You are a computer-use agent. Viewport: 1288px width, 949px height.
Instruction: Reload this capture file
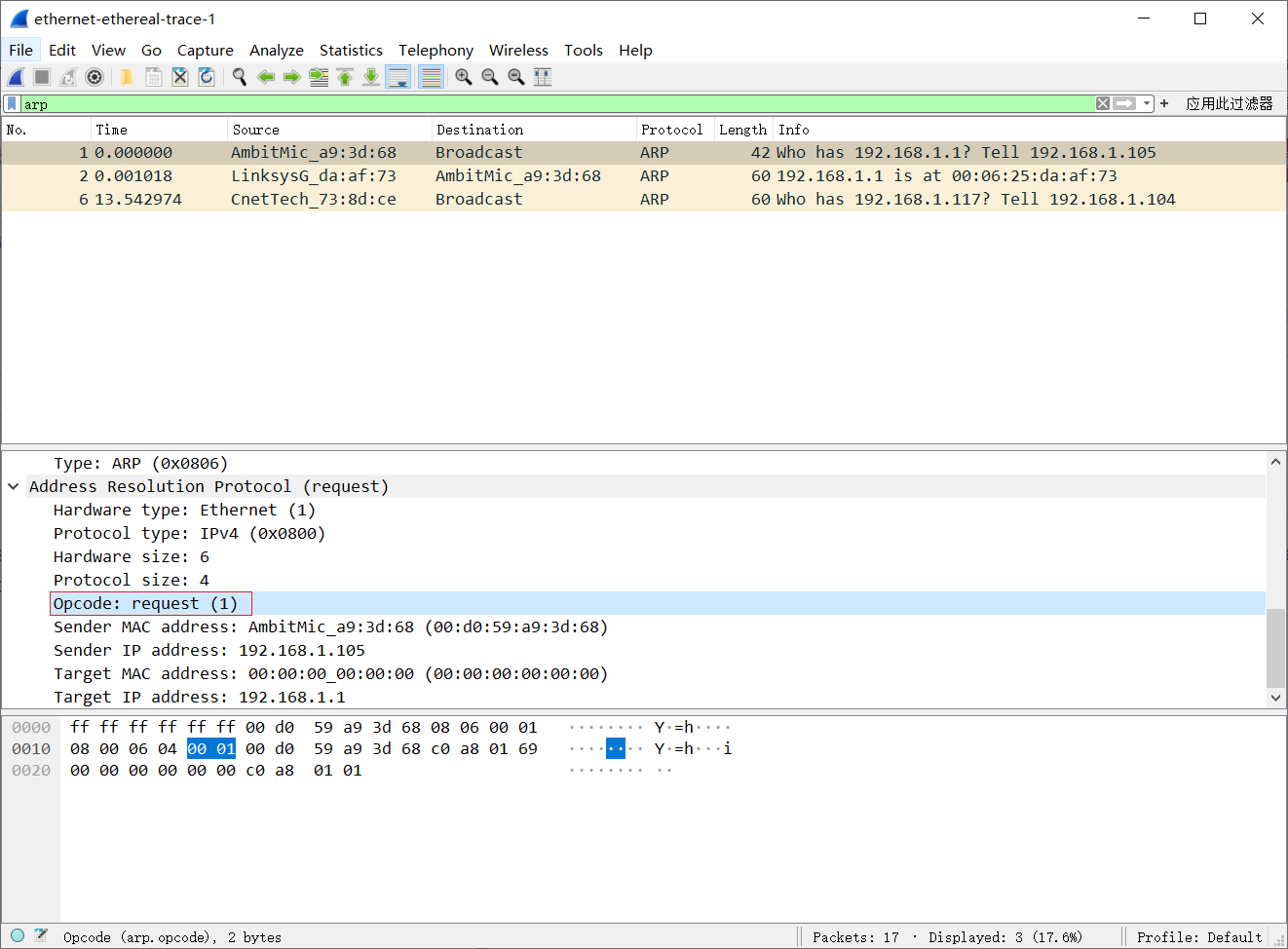pos(206,77)
